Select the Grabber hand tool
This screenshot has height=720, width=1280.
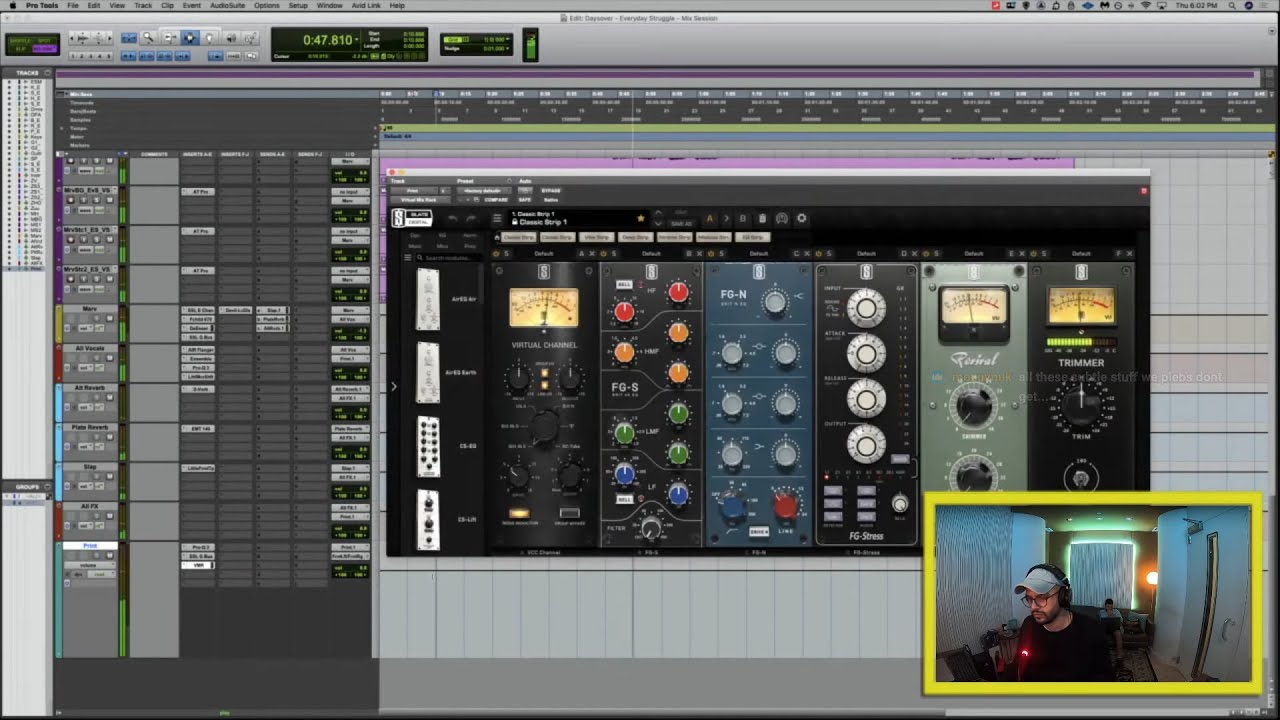tap(209, 37)
